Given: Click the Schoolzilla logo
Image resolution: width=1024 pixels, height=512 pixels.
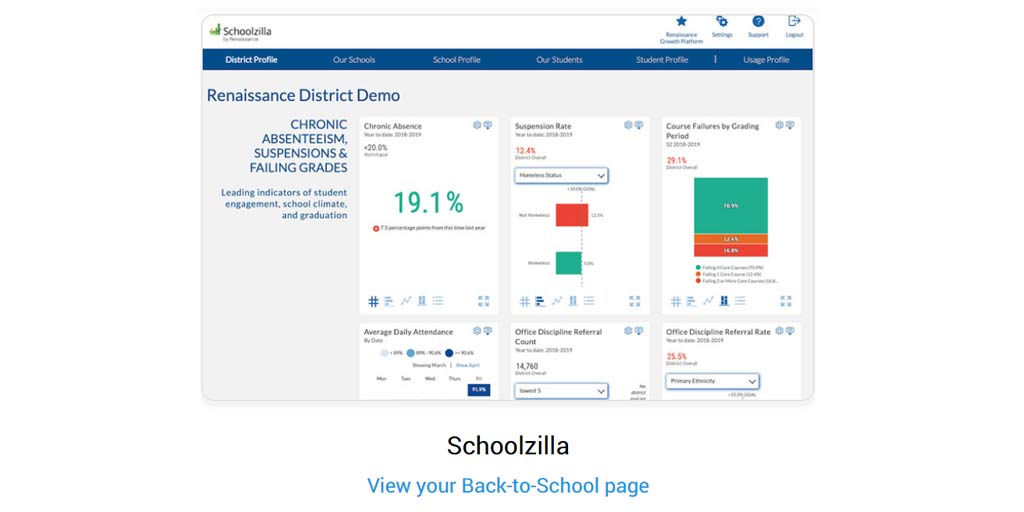Looking at the screenshot, I should (240, 32).
